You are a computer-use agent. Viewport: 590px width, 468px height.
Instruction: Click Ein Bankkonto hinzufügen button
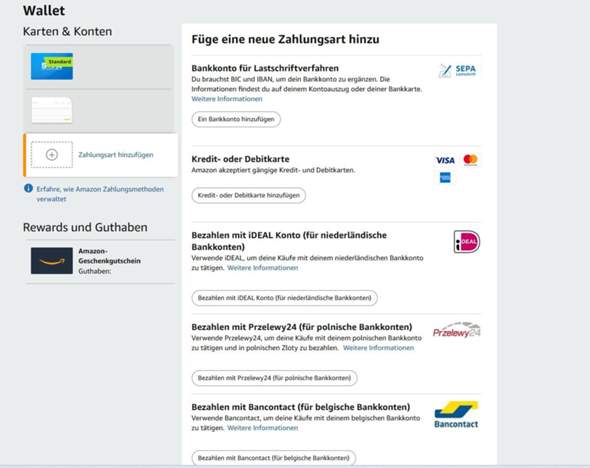click(x=236, y=119)
